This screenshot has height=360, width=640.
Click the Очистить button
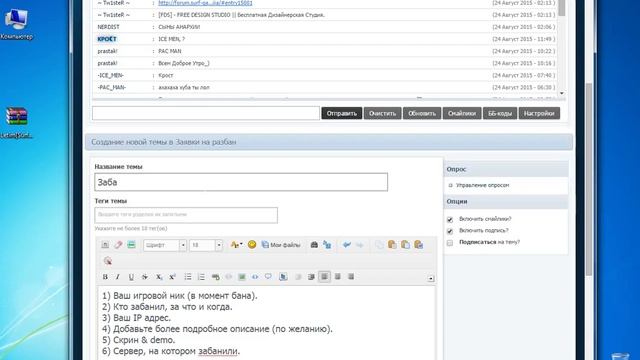pos(382,113)
